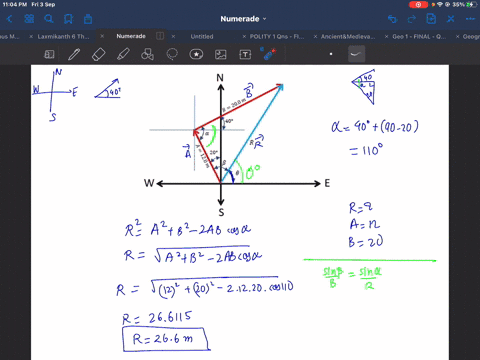480x360 pixels.
Task: Redo the last undone stroke
Action: click(x=412, y=19)
